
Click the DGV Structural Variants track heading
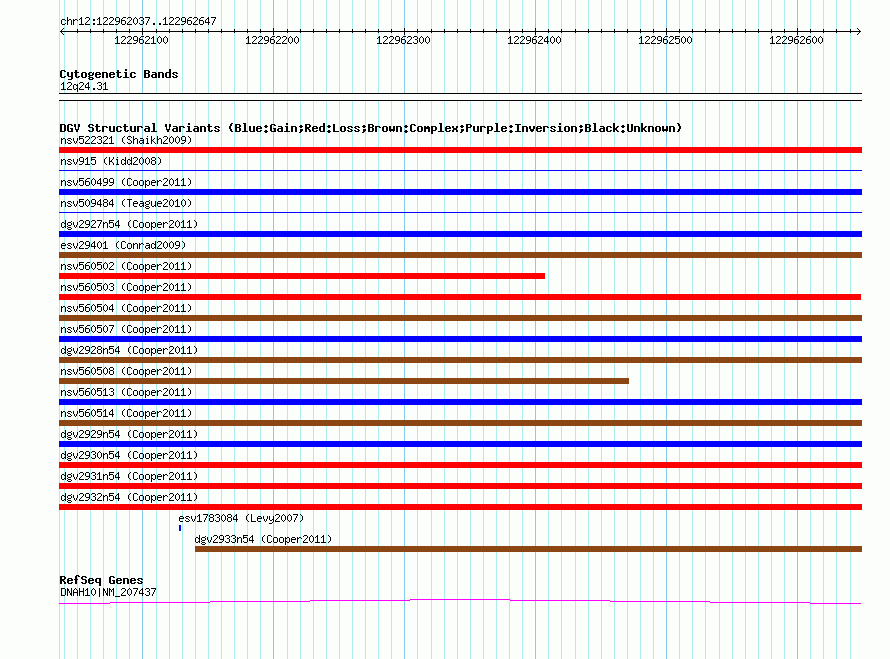click(371, 128)
